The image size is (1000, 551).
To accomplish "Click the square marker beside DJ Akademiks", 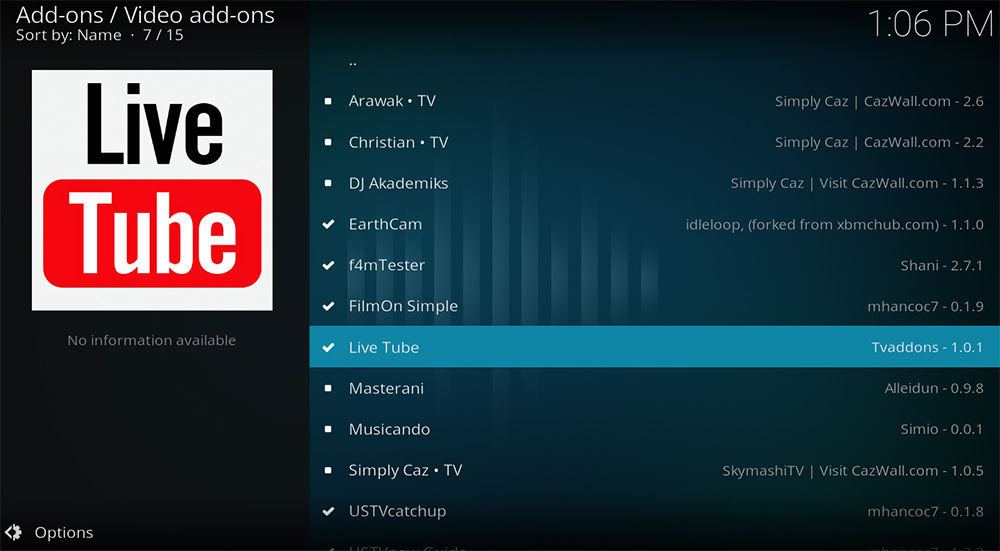I will pos(328,183).
